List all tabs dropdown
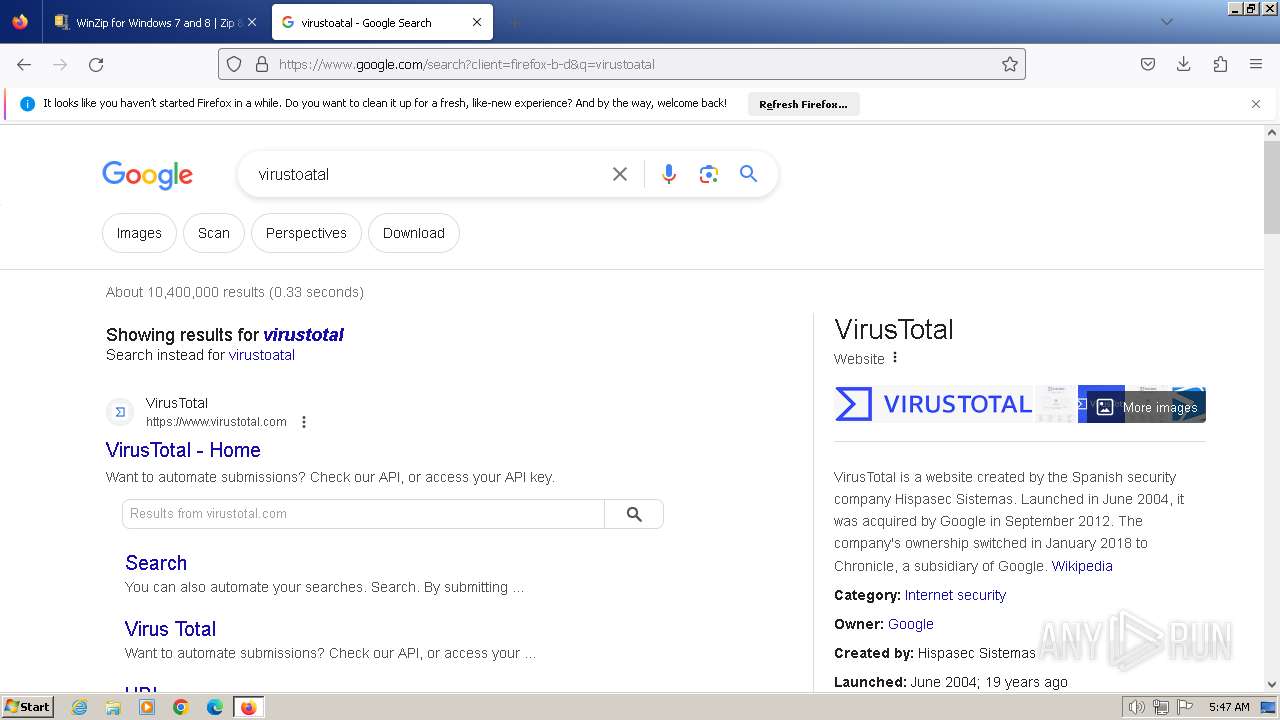This screenshot has height=720, width=1280. (1166, 22)
